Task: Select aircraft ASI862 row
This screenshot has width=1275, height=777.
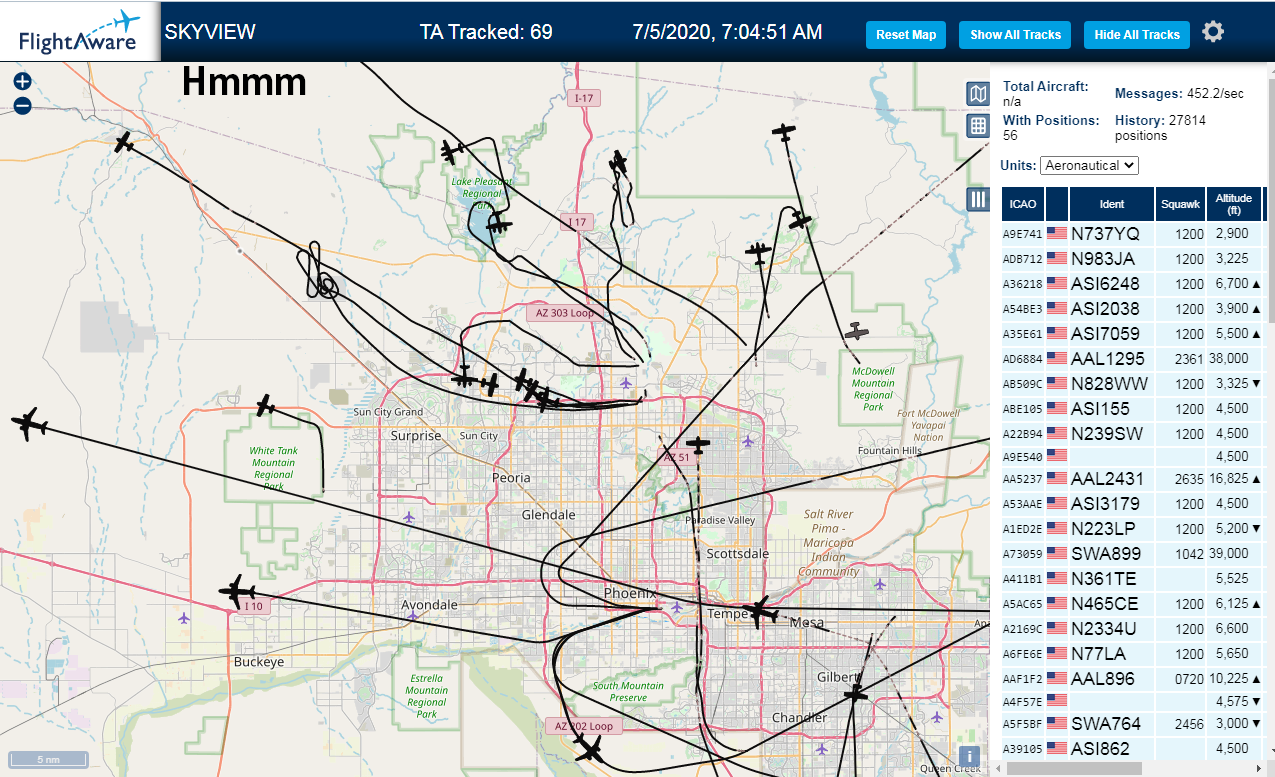Action: tap(1135, 749)
